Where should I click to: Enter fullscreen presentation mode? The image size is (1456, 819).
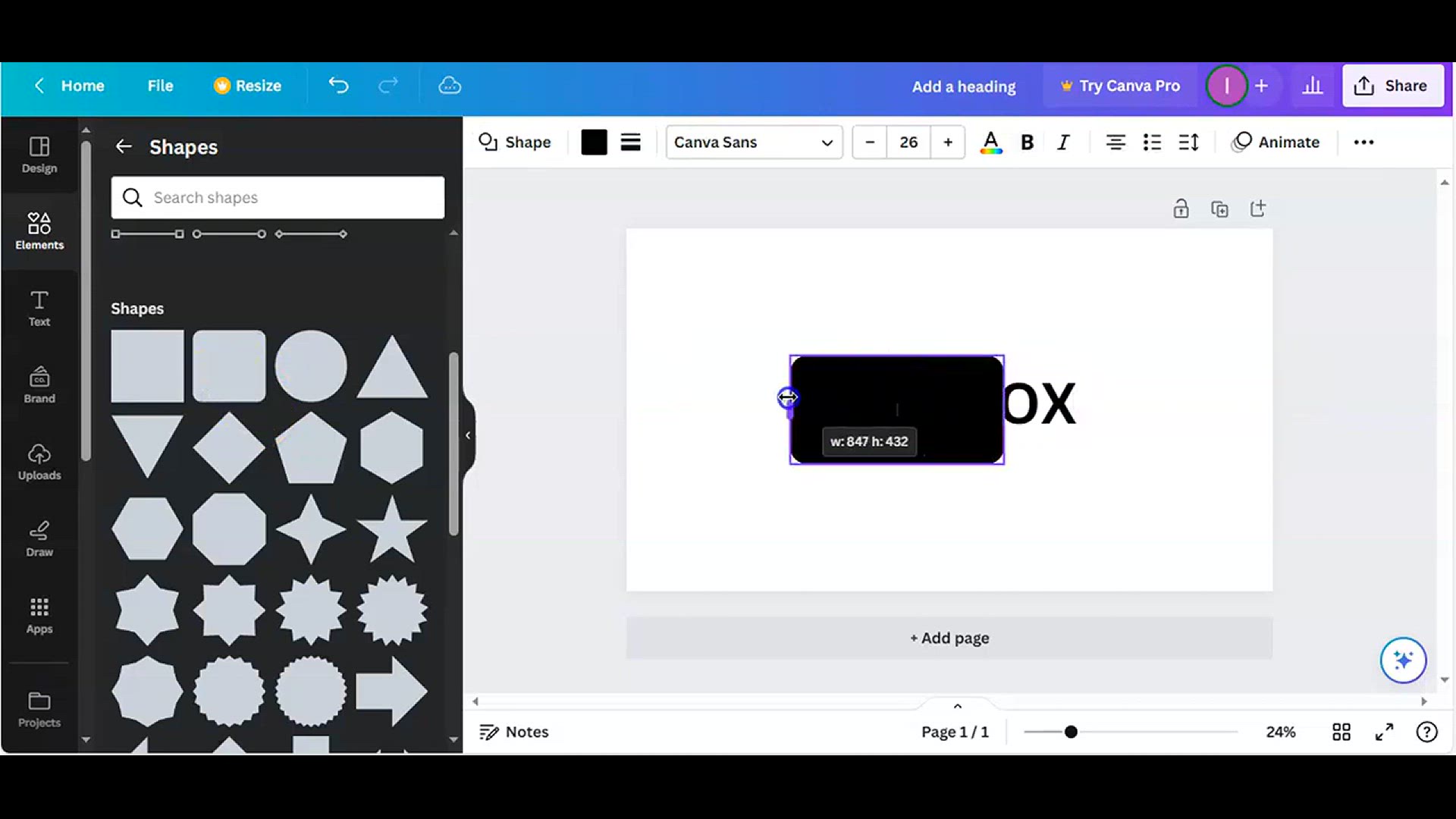click(1384, 732)
